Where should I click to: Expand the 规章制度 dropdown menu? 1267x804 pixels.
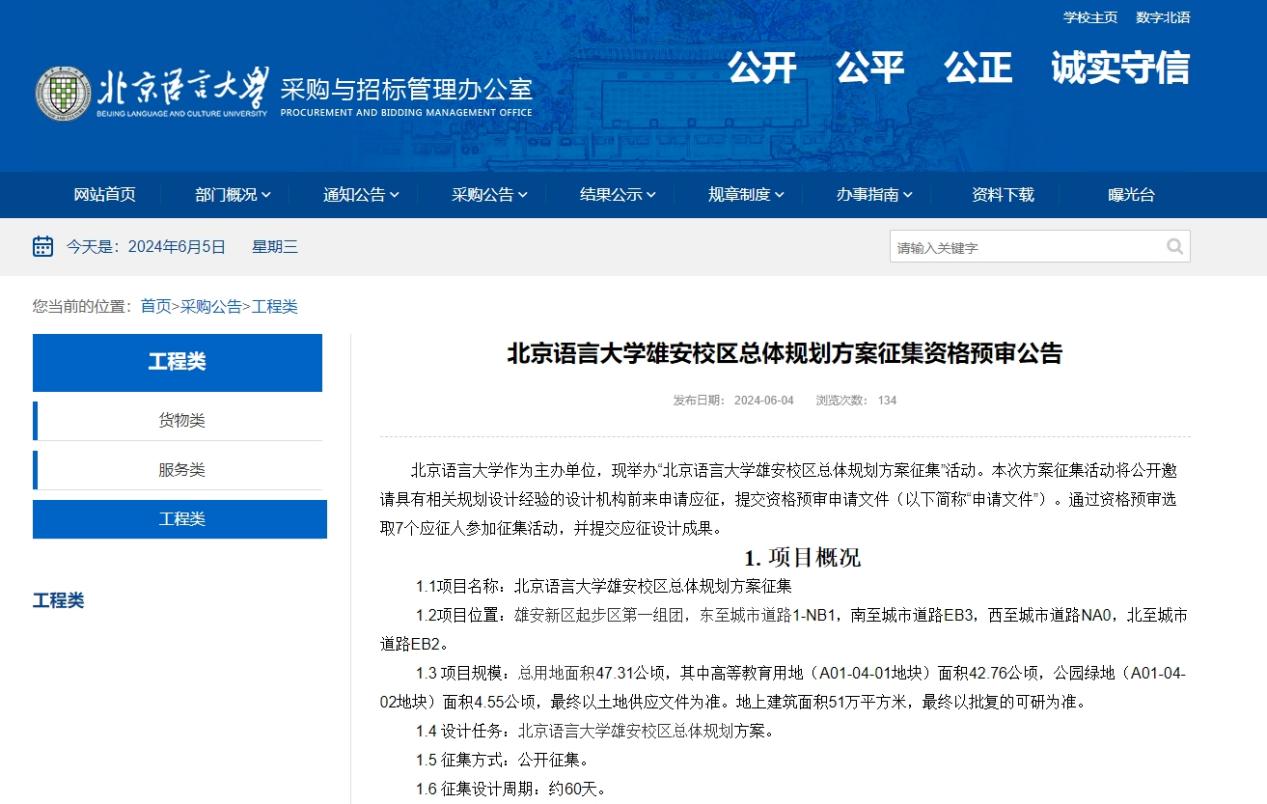pyautogui.click(x=746, y=195)
